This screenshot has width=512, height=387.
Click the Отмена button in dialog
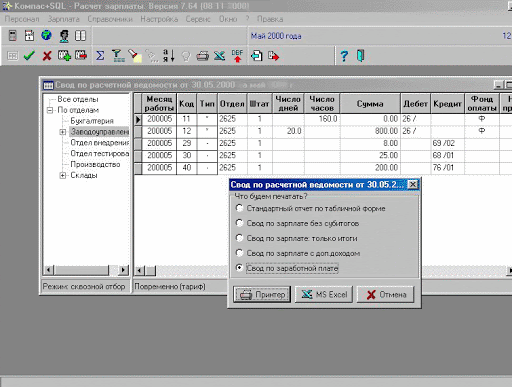click(385, 294)
